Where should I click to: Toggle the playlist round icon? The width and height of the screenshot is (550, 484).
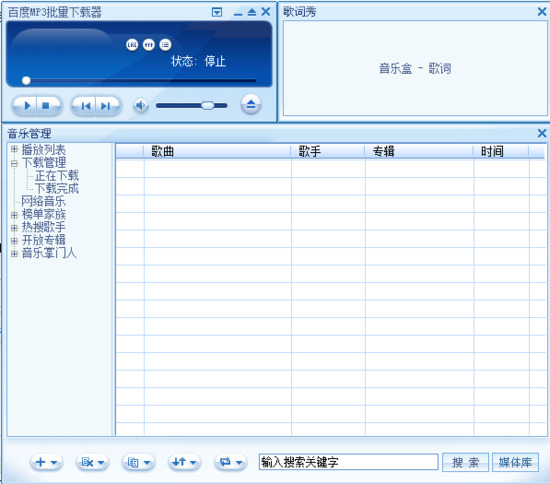click(x=165, y=45)
